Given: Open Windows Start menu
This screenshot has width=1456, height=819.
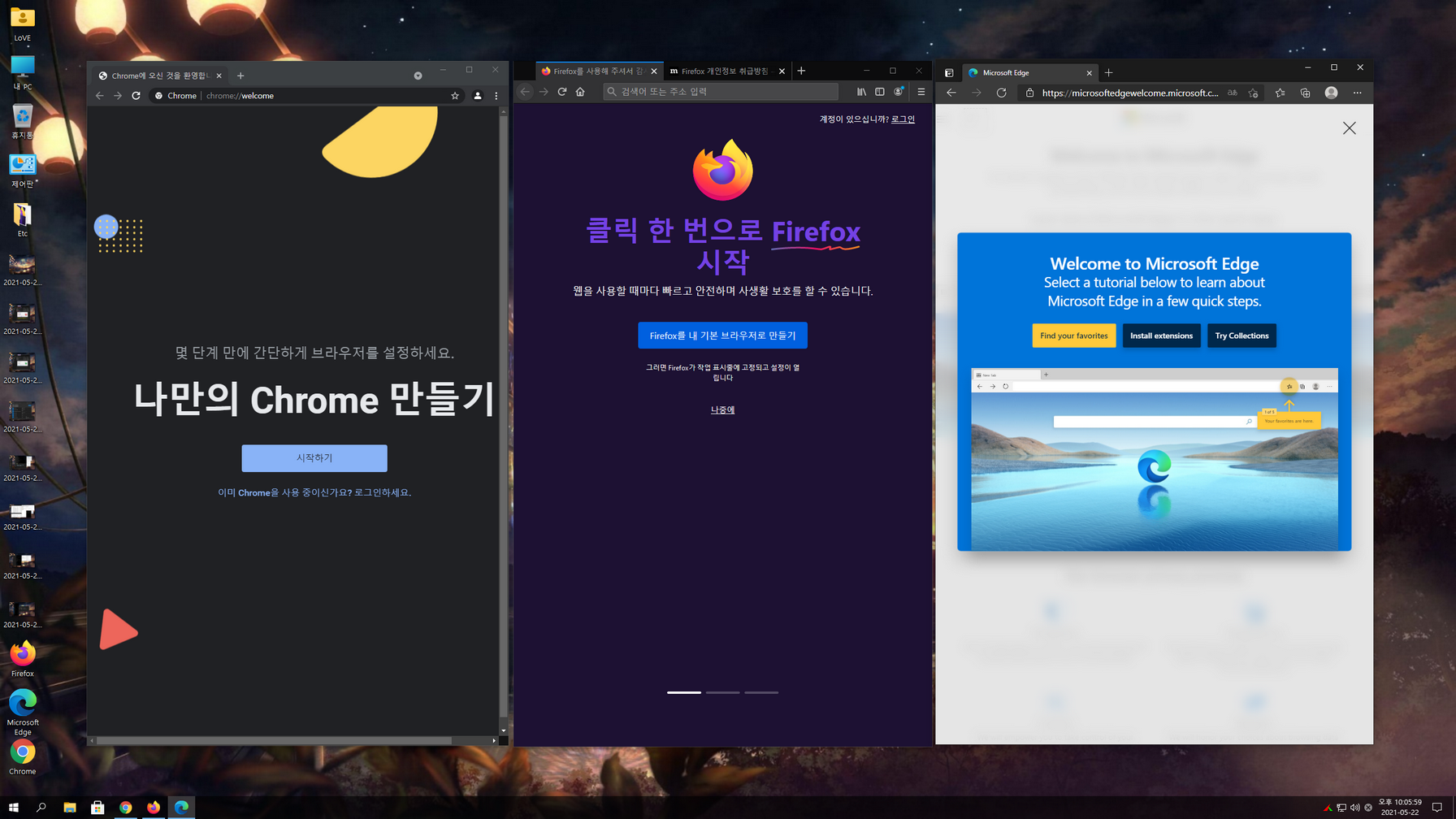Looking at the screenshot, I should coord(13,807).
